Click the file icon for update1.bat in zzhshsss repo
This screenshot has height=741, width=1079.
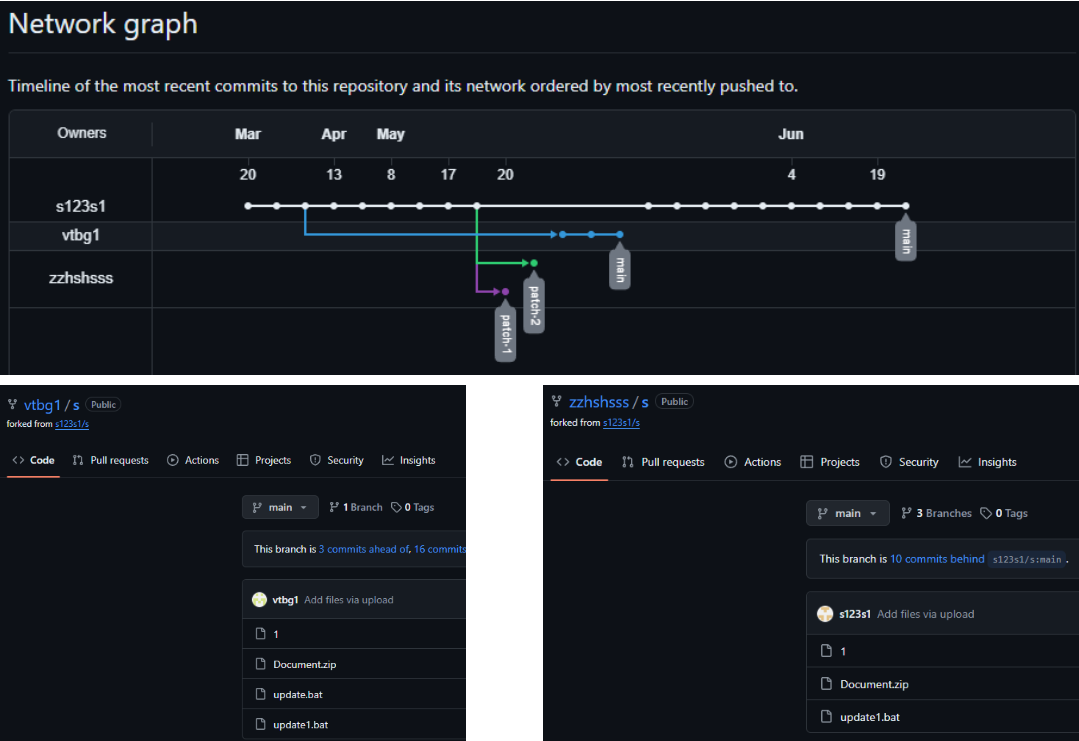click(x=826, y=716)
